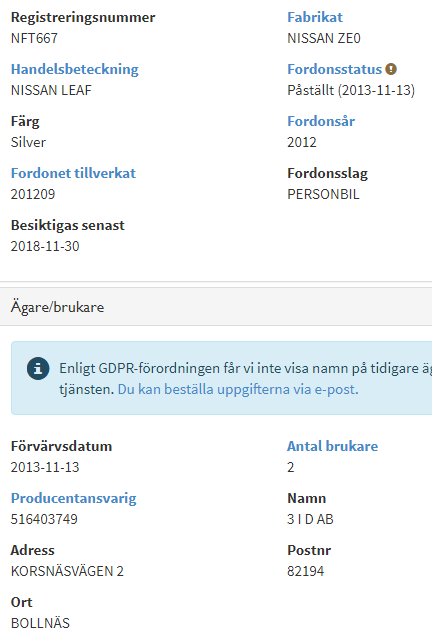Click the Fordonsstatus warning icon
The width and height of the screenshot is (432, 639).
[x=391, y=69]
